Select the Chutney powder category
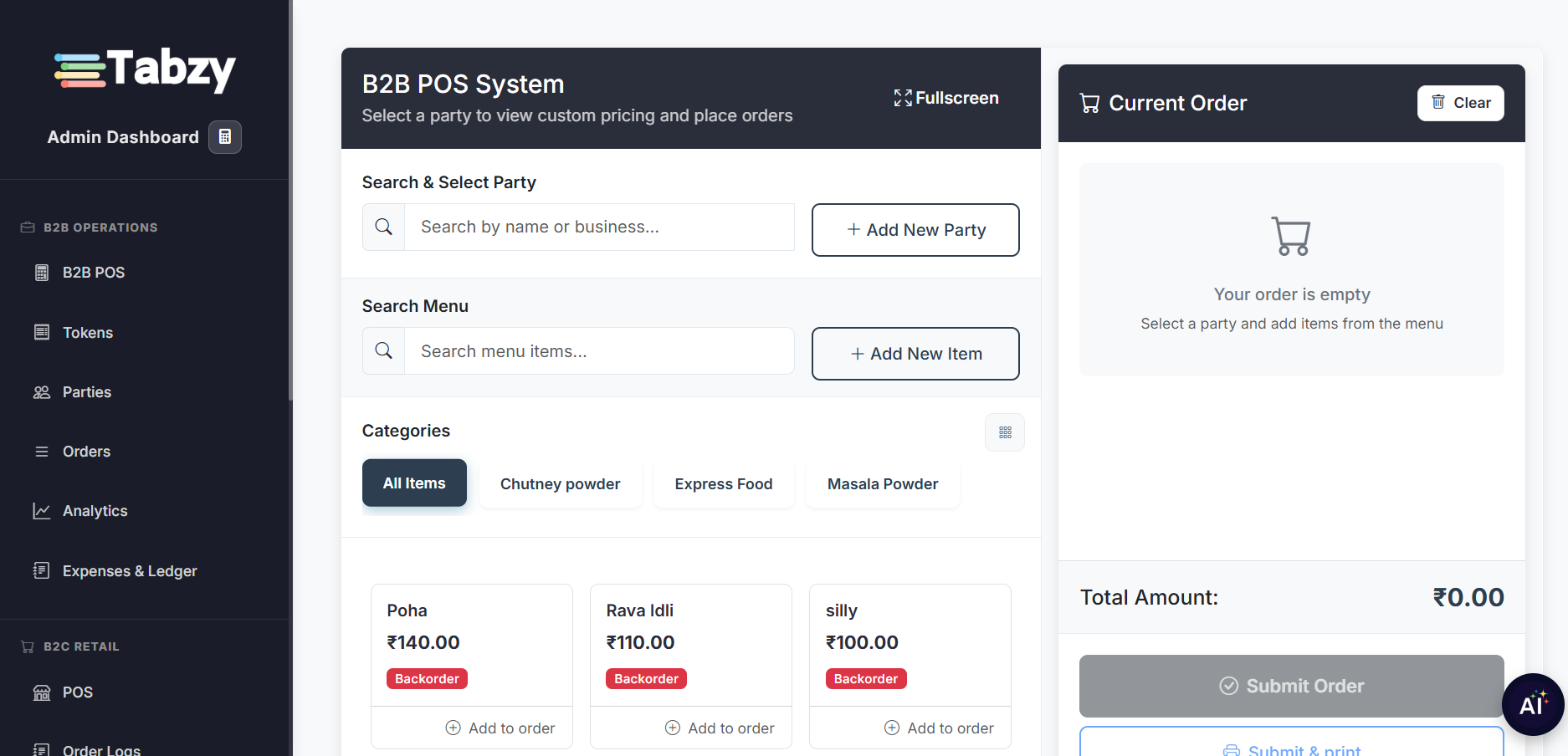 pyautogui.click(x=560, y=484)
